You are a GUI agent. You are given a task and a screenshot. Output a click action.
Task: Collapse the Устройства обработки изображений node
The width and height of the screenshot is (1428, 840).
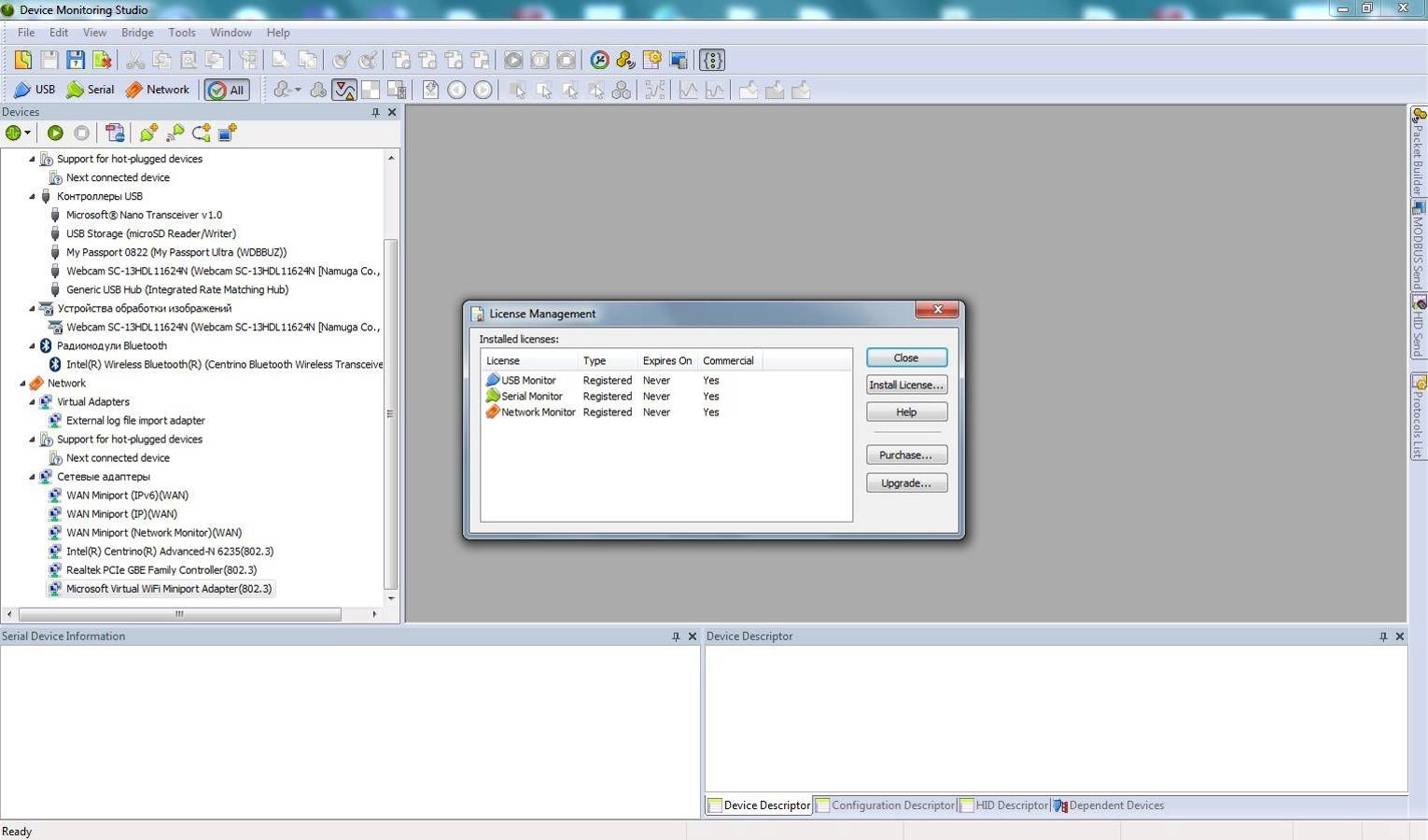coord(32,308)
